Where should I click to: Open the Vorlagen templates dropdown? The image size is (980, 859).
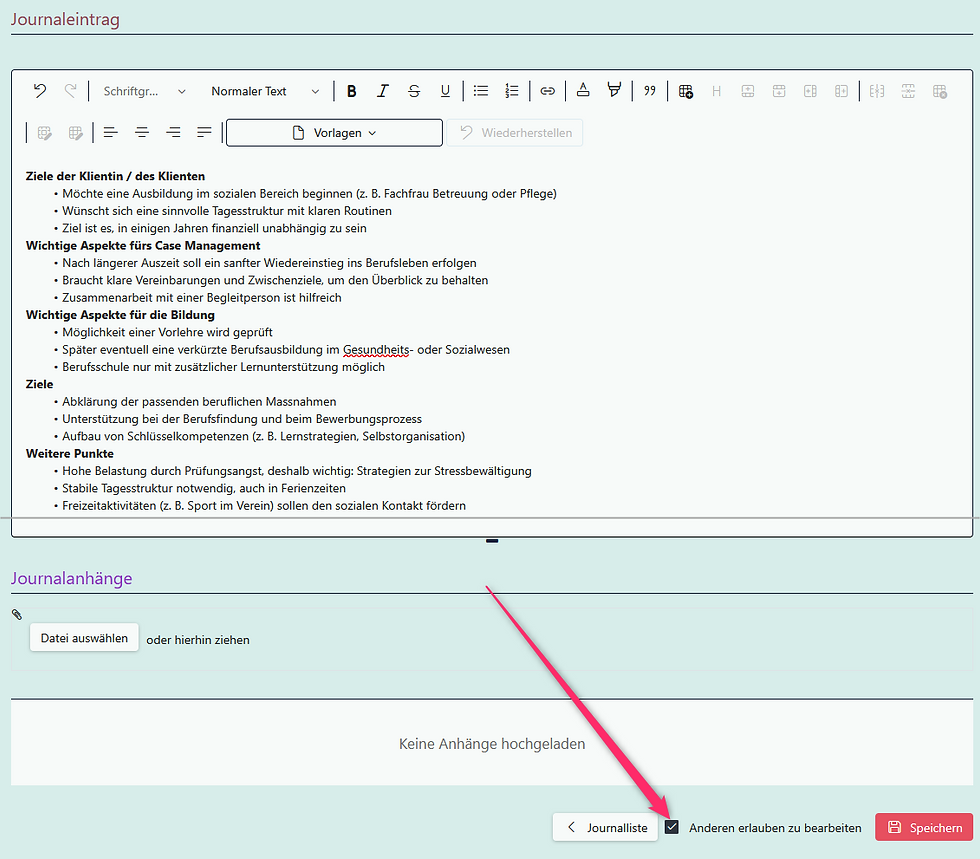(334, 133)
